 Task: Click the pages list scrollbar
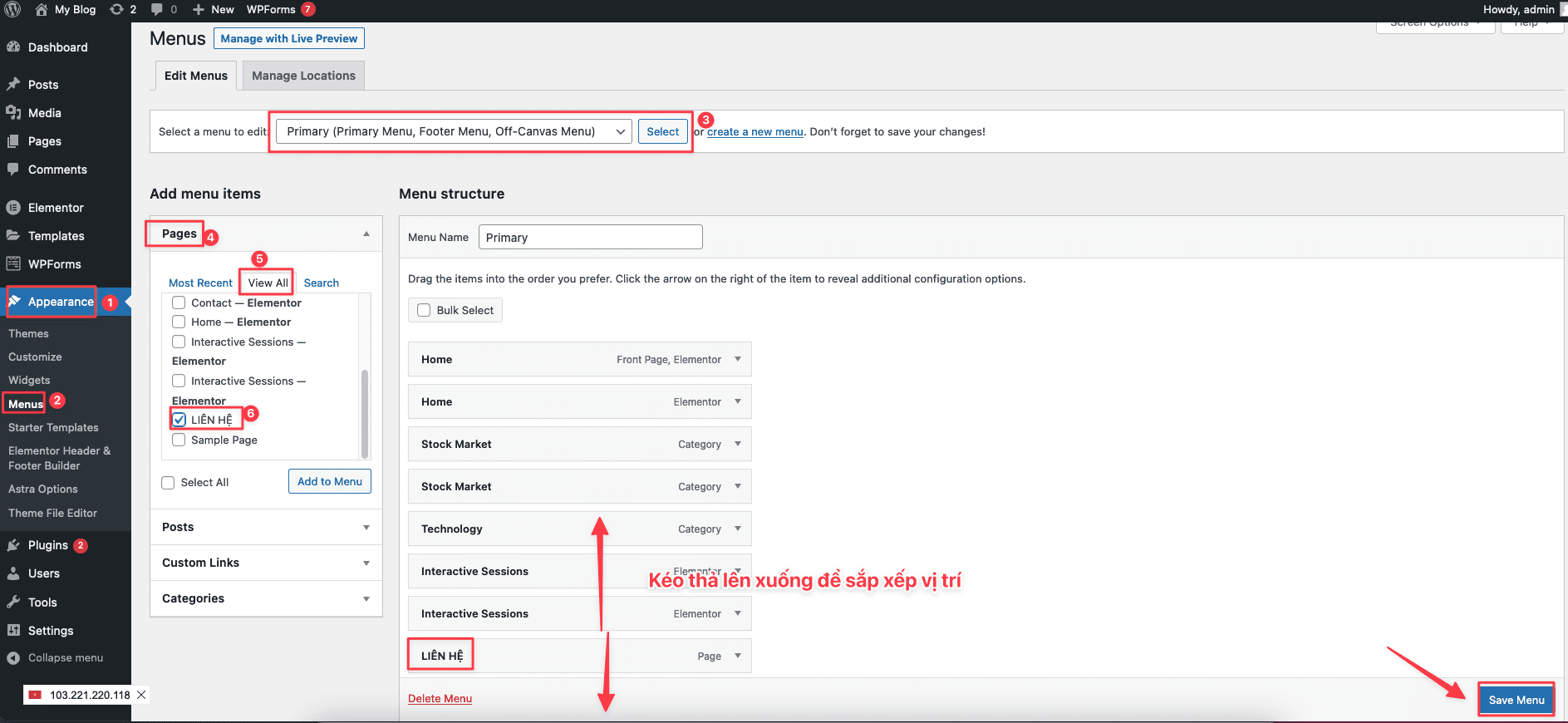click(364, 413)
